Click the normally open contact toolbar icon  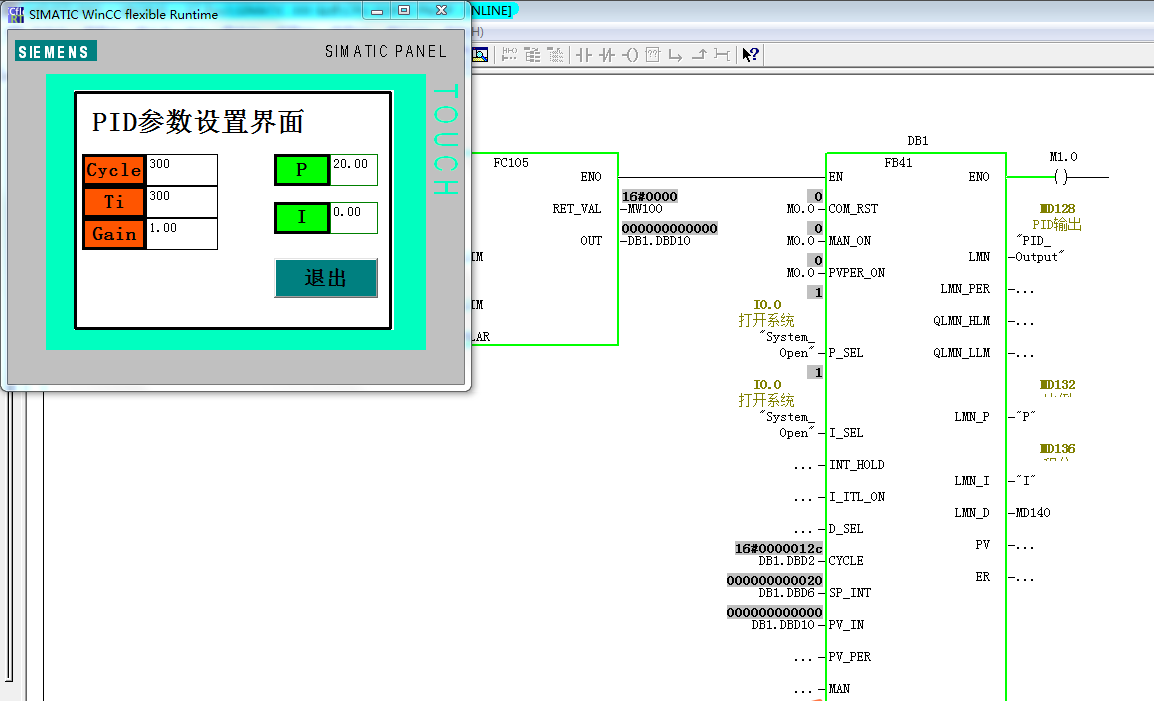click(584, 54)
